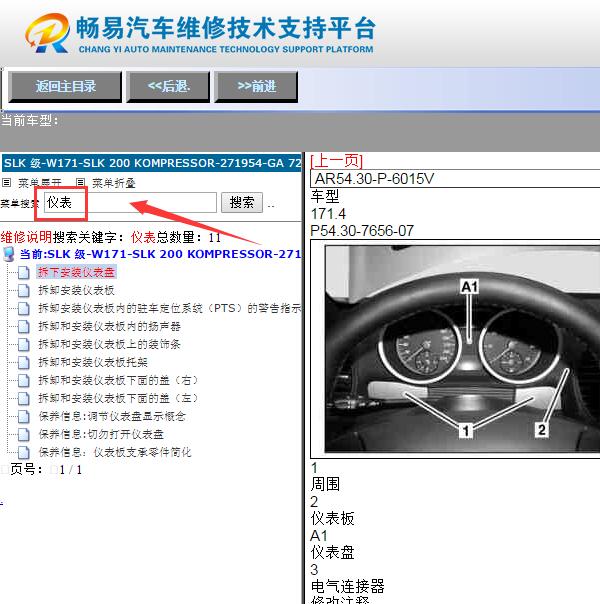Select the SLK 200 KOMPRESSOR title bar
The image size is (600, 604).
[152, 163]
